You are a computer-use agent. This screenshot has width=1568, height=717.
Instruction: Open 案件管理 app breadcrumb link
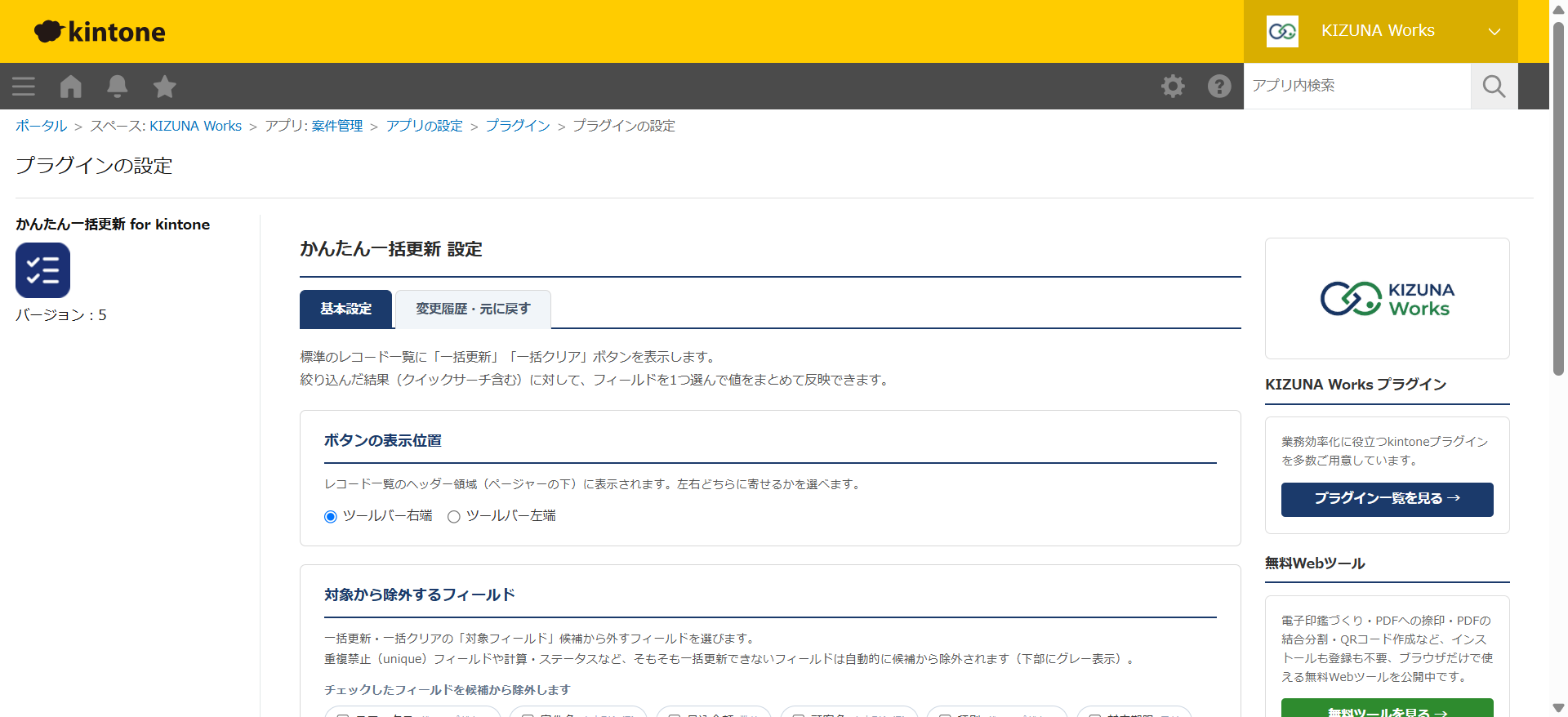(337, 126)
